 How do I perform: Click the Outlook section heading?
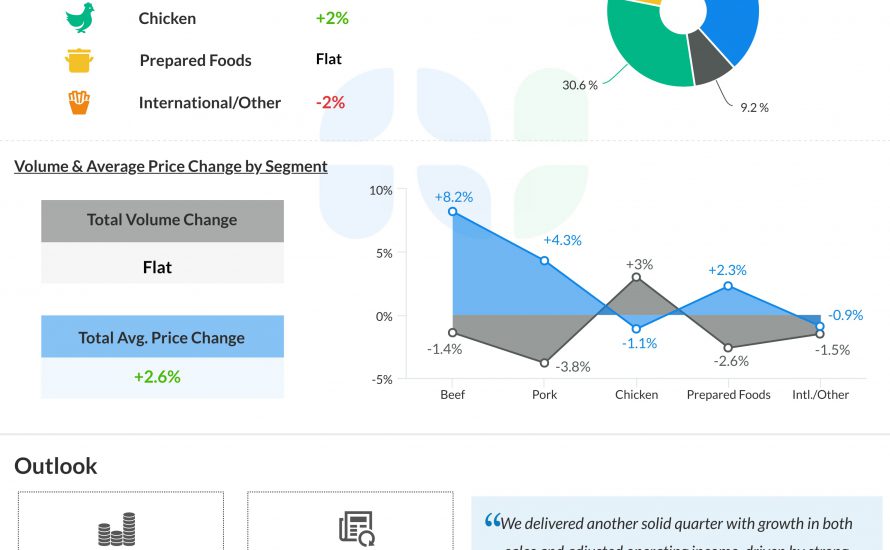click(x=56, y=466)
